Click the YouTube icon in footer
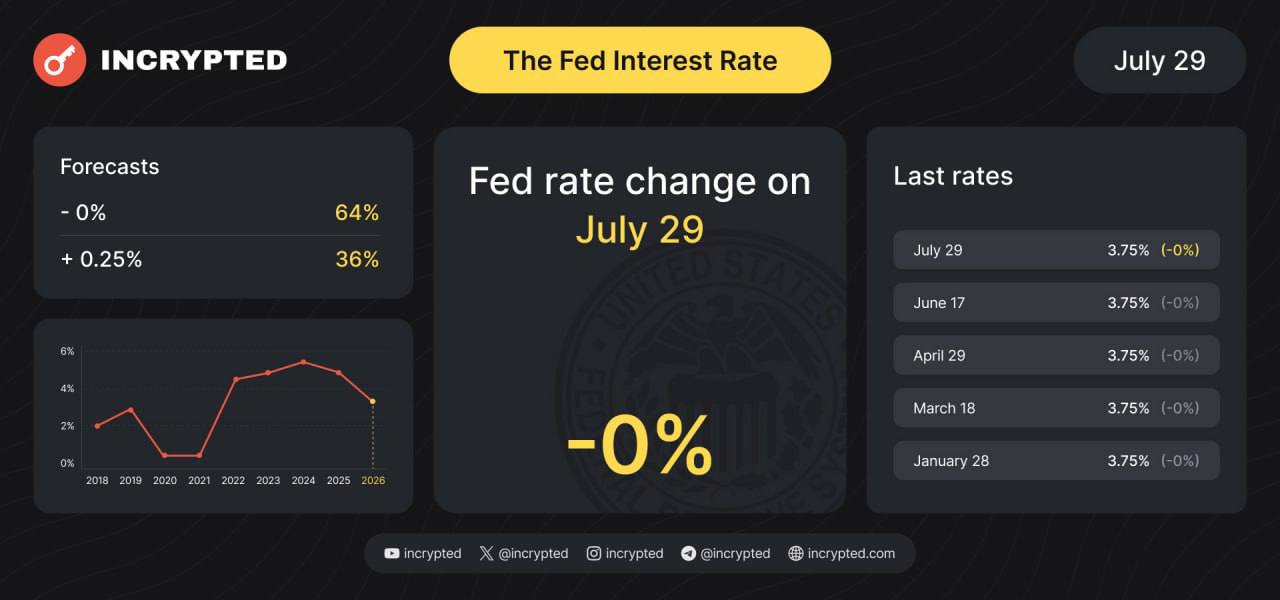Viewport: 1280px width, 600px height. click(391, 553)
